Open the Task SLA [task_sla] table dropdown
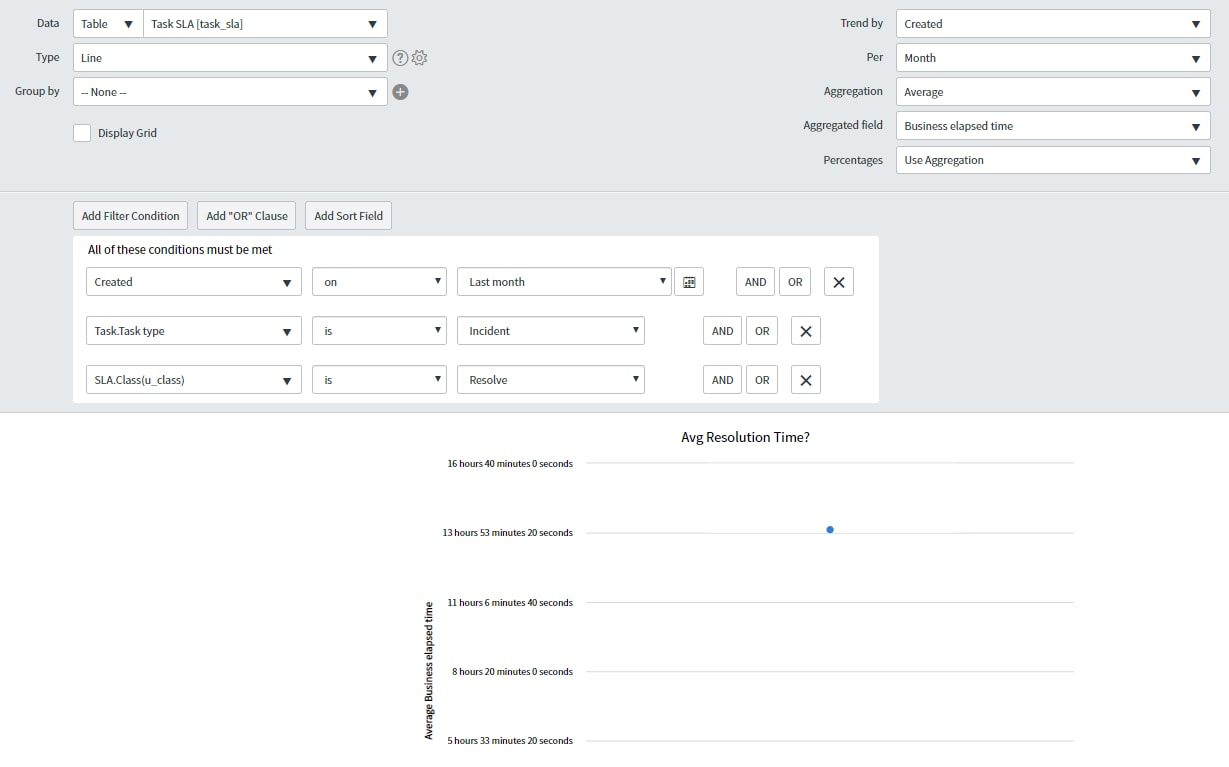Viewport: 1229px width, 767px height. [x=265, y=24]
